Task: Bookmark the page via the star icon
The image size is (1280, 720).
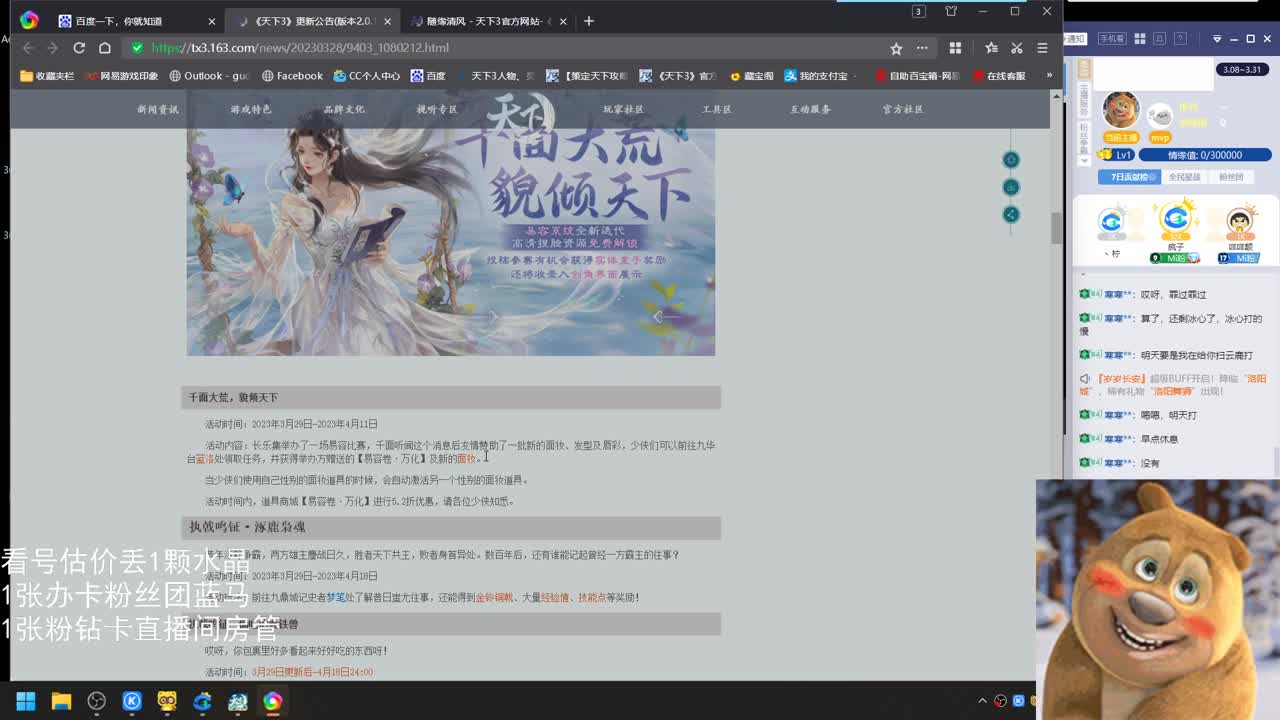Action: 896,48
